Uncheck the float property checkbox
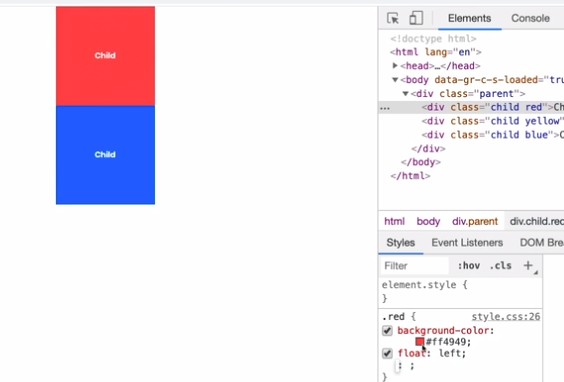 (x=387, y=353)
